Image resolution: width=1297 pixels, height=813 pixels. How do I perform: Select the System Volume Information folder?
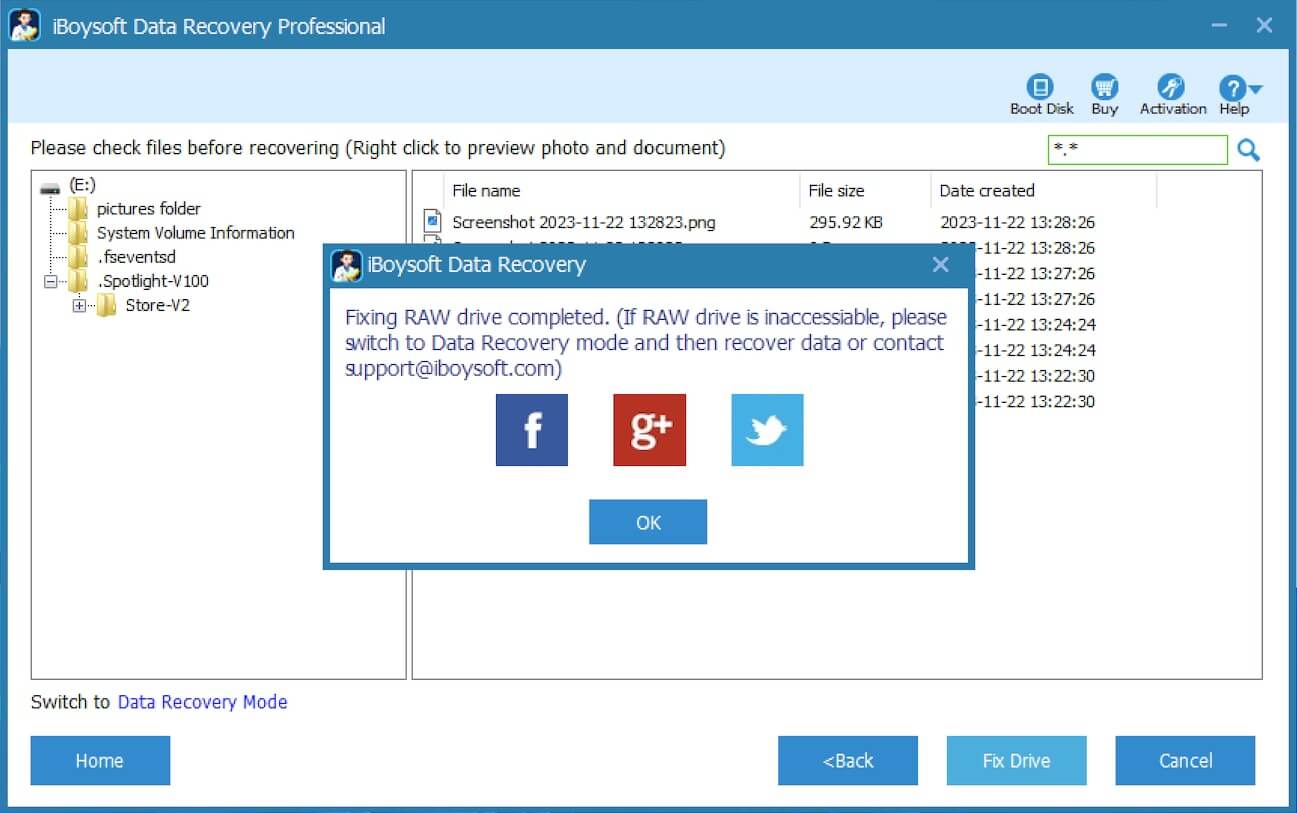click(195, 232)
